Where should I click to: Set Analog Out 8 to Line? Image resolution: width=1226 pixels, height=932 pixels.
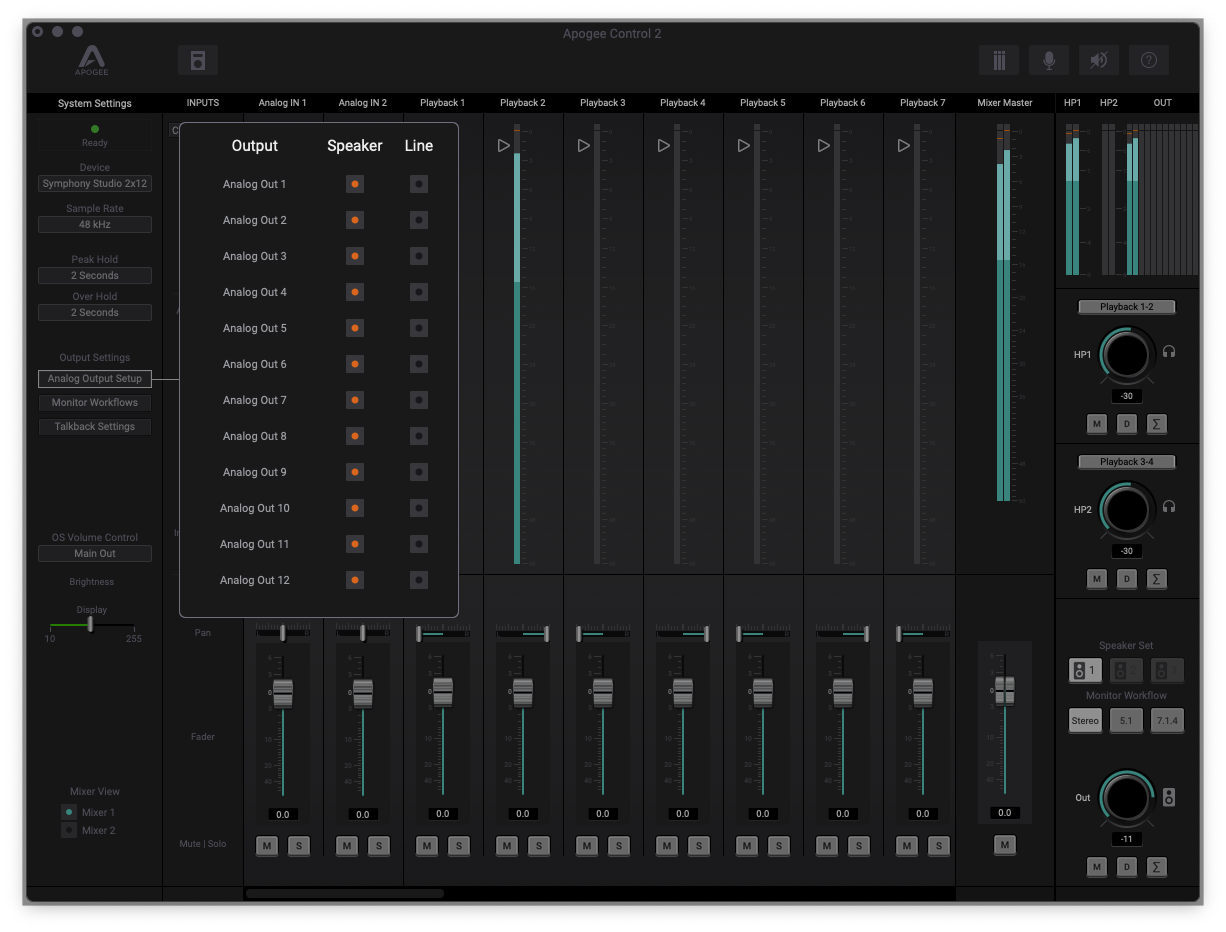click(419, 436)
